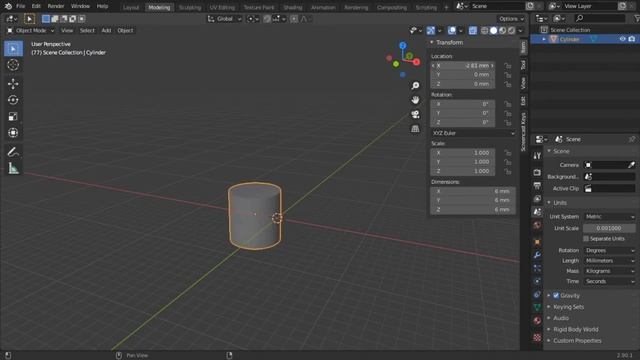The height and width of the screenshot is (360, 640).
Task: Open the Object Data green triangle tab
Action: click(537, 307)
